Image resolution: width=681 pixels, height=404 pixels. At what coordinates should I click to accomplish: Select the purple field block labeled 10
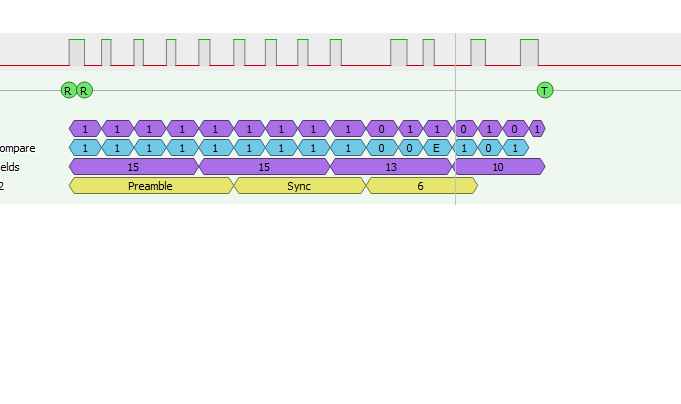tap(499, 167)
